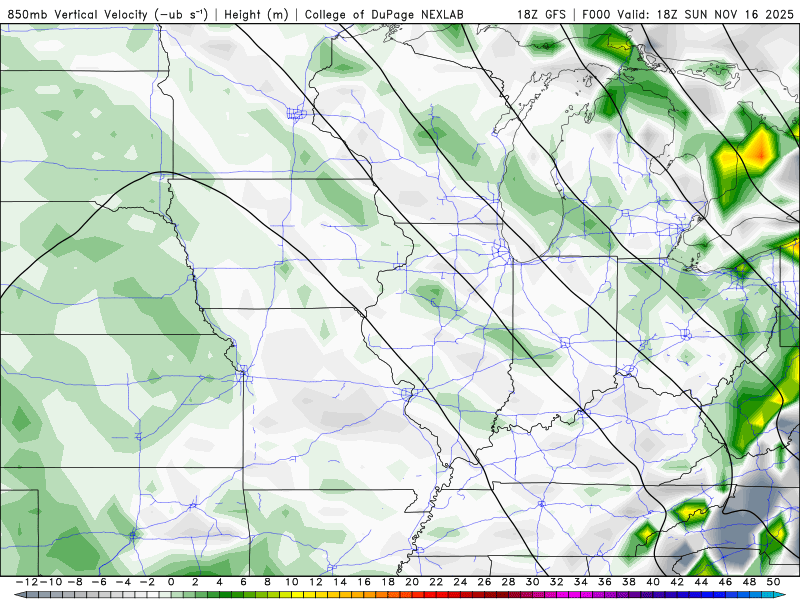Viewport: 800px width, 600px height.
Task: Click the '18Z GFS' model run label
Action: pos(541,14)
